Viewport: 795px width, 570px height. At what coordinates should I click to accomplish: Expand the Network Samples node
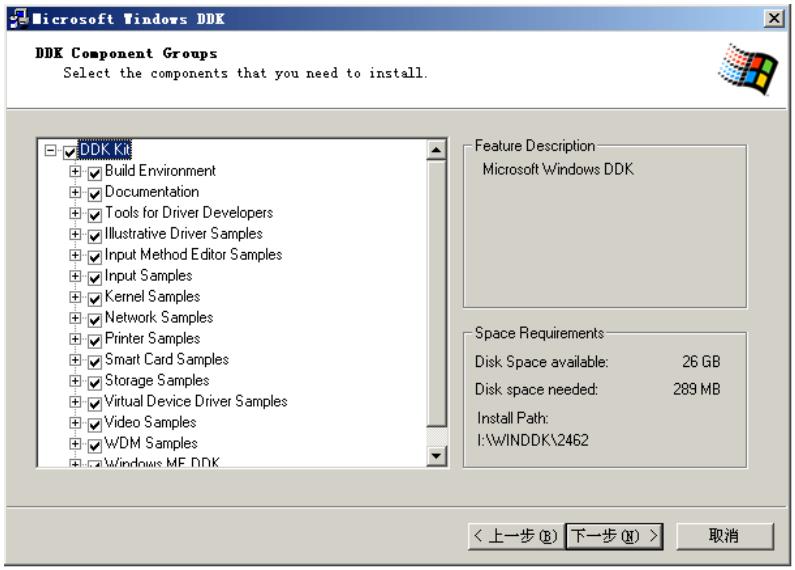[75, 318]
